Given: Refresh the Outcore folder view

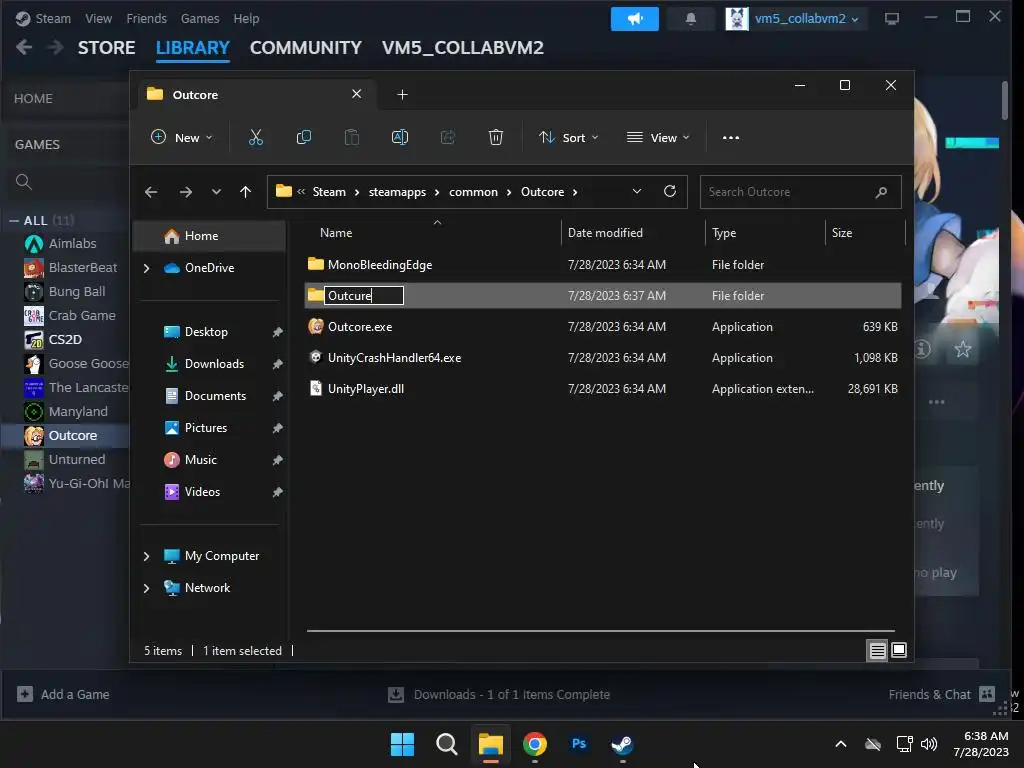Looking at the screenshot, I should coord(669,191).
